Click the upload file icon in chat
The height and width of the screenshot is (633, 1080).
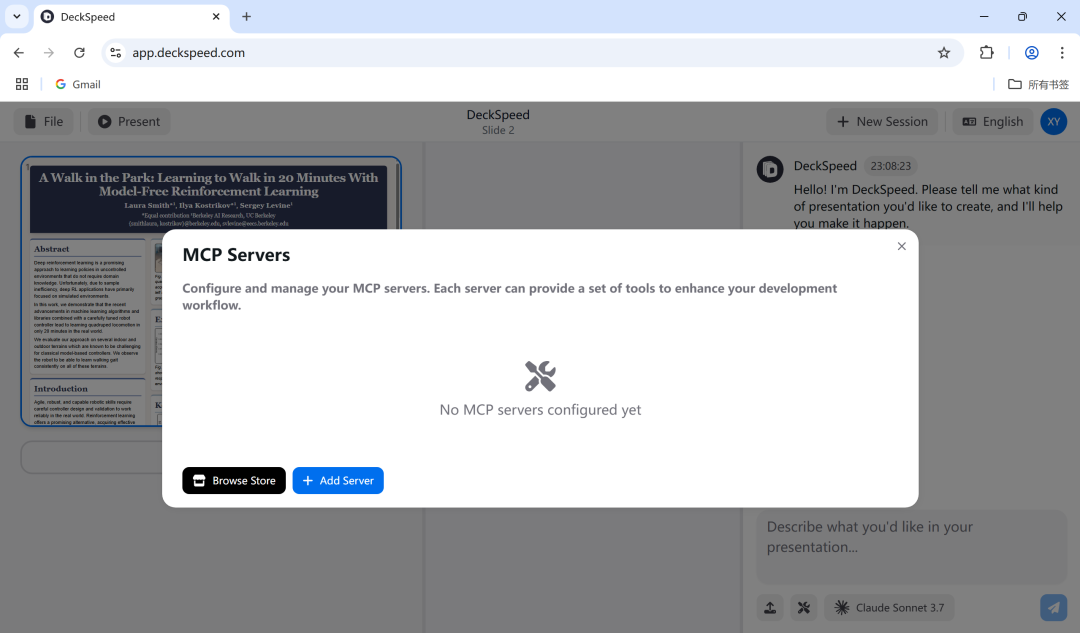coord(770,608)
